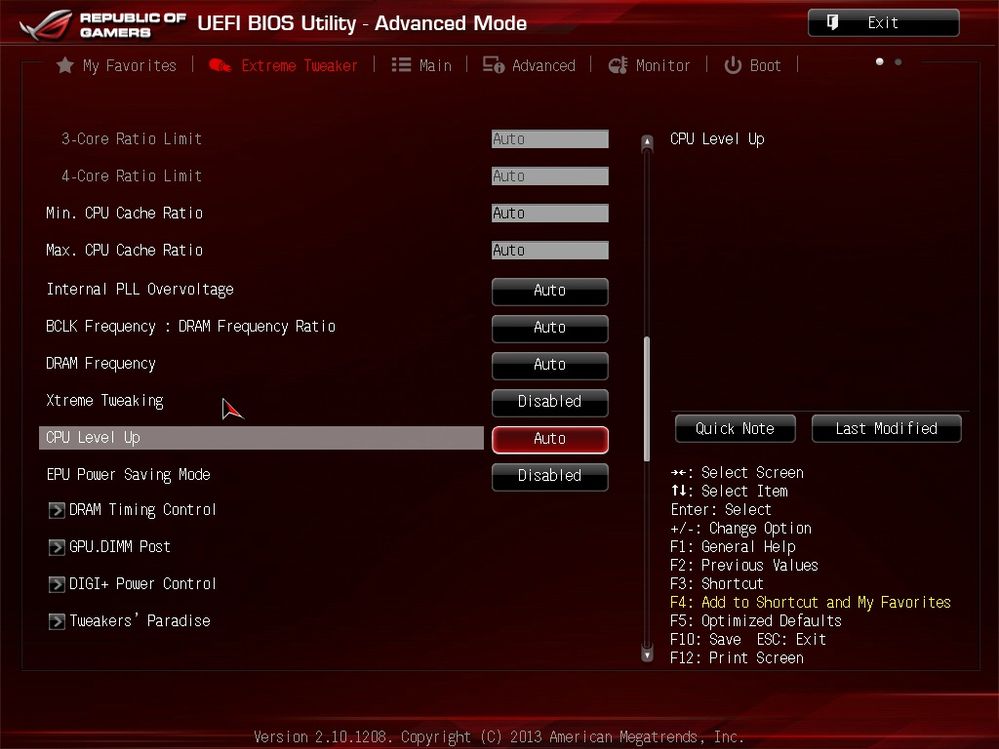
Task: Click the Main list icon
Action: click(x=401, y=65)
